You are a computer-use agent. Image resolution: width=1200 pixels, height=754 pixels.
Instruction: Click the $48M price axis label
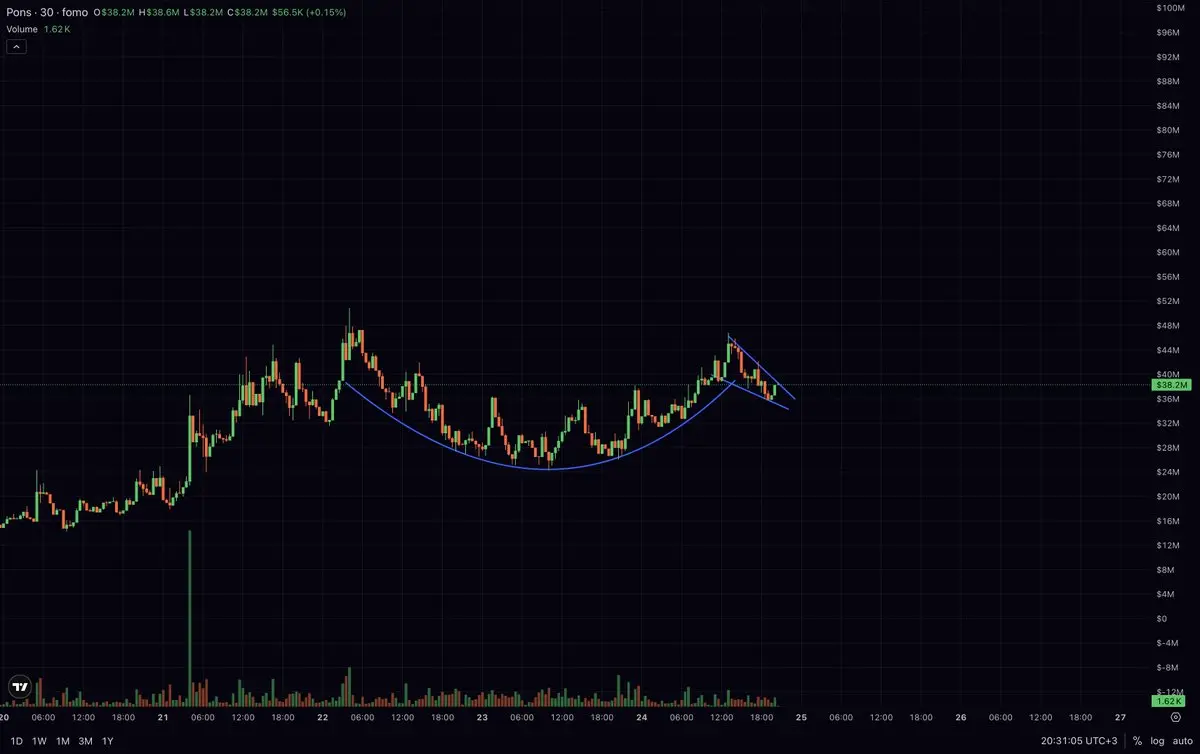tap(1169, 325)
